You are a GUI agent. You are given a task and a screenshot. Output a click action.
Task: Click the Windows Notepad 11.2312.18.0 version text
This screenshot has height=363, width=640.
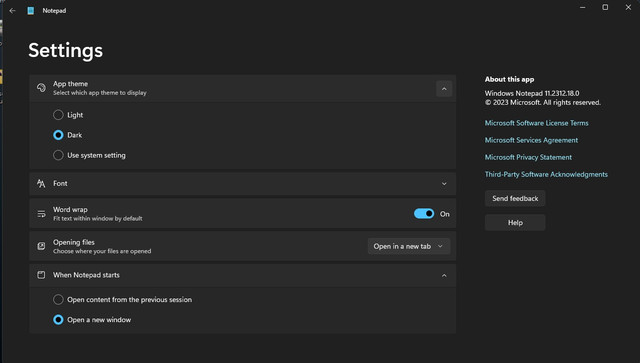point(532,93)
